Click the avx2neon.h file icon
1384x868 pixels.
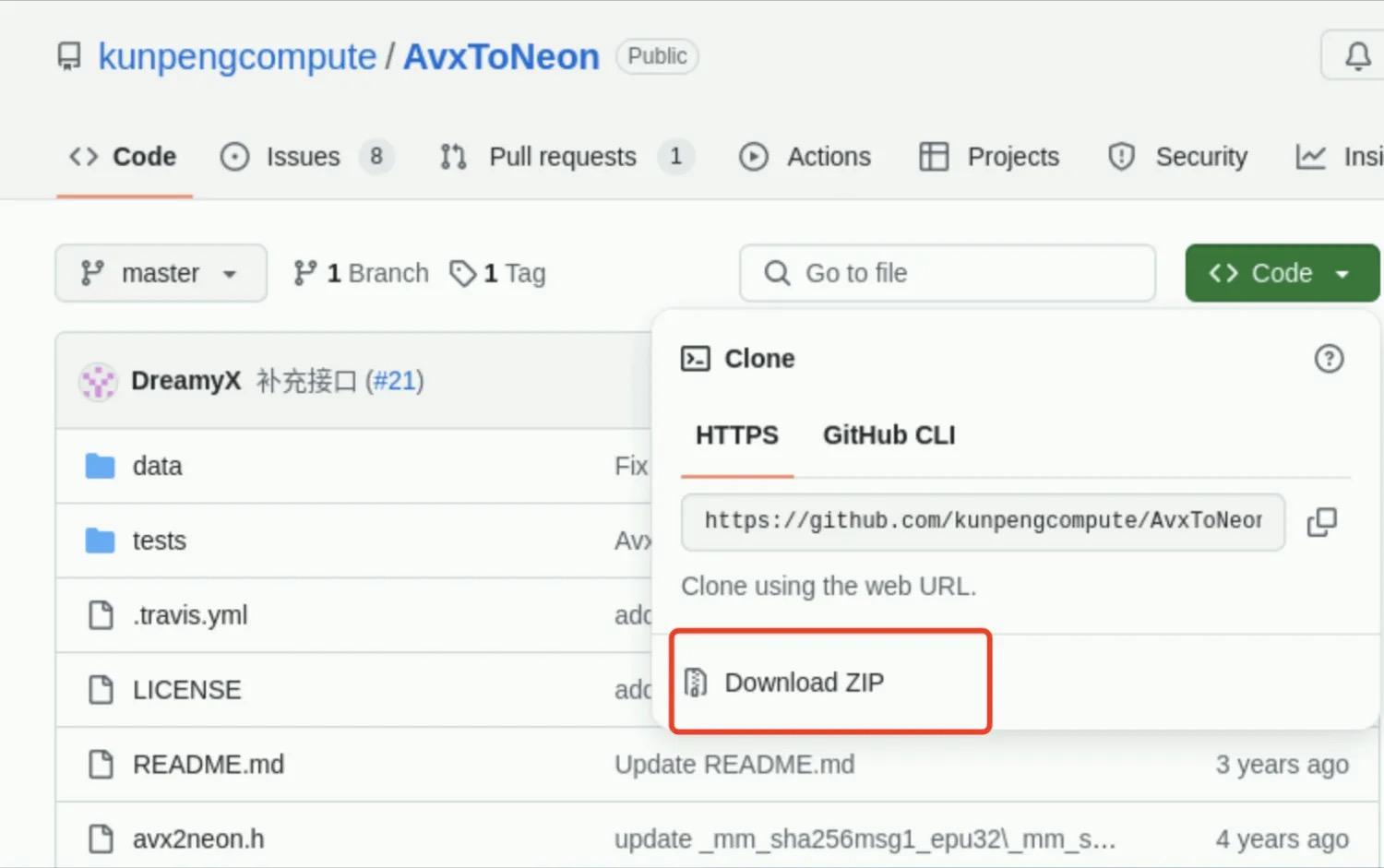[101, 838]
